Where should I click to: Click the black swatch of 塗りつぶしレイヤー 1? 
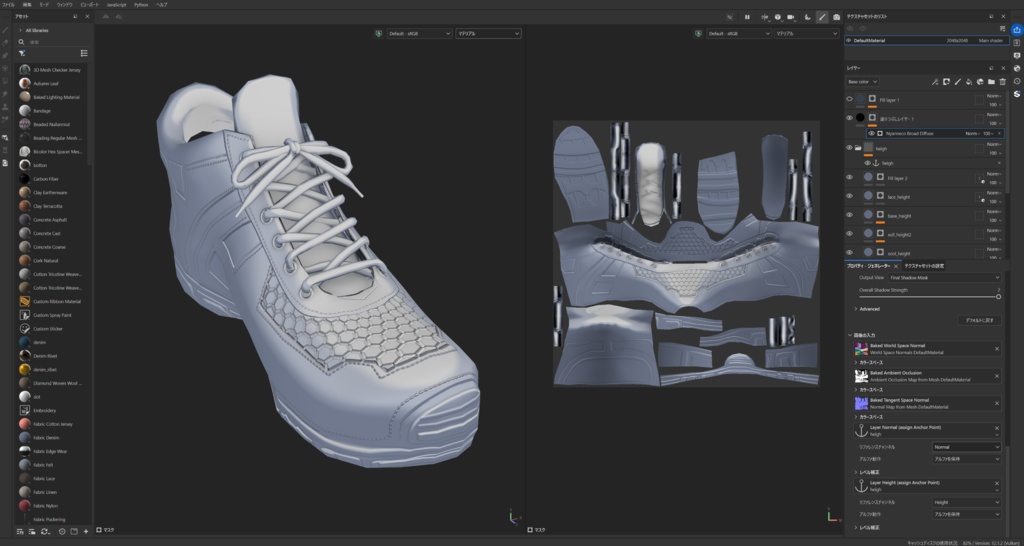[x=860, y=118]
